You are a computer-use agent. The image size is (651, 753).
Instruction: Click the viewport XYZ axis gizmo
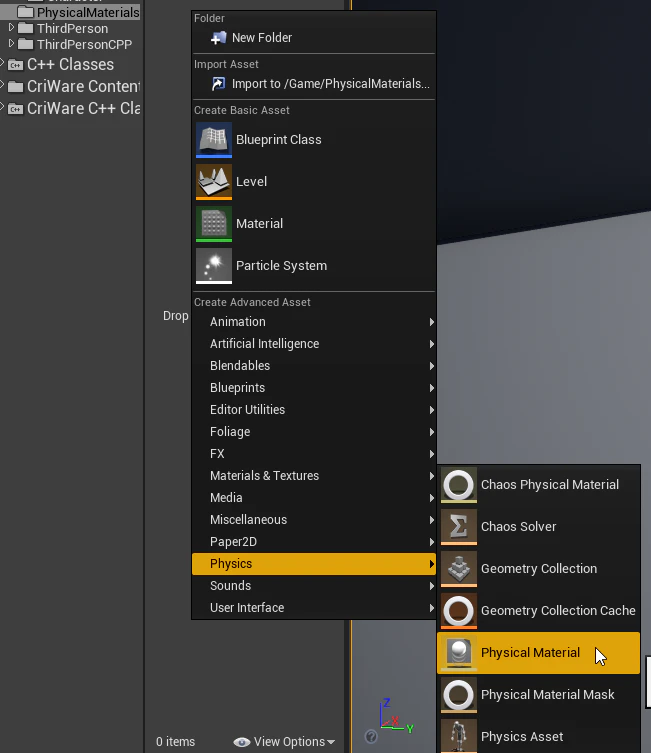tap(397, 717)
